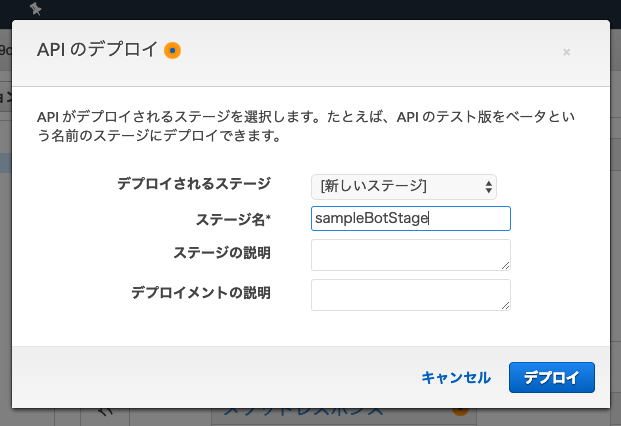Click the API のデプロイ dialog title

coord(97,50)
